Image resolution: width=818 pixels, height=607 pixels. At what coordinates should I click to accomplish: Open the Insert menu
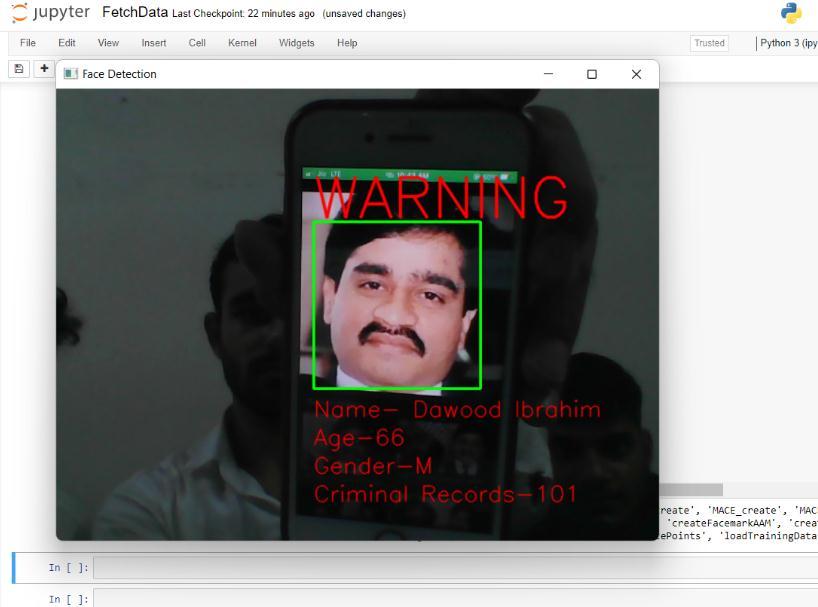154,43
